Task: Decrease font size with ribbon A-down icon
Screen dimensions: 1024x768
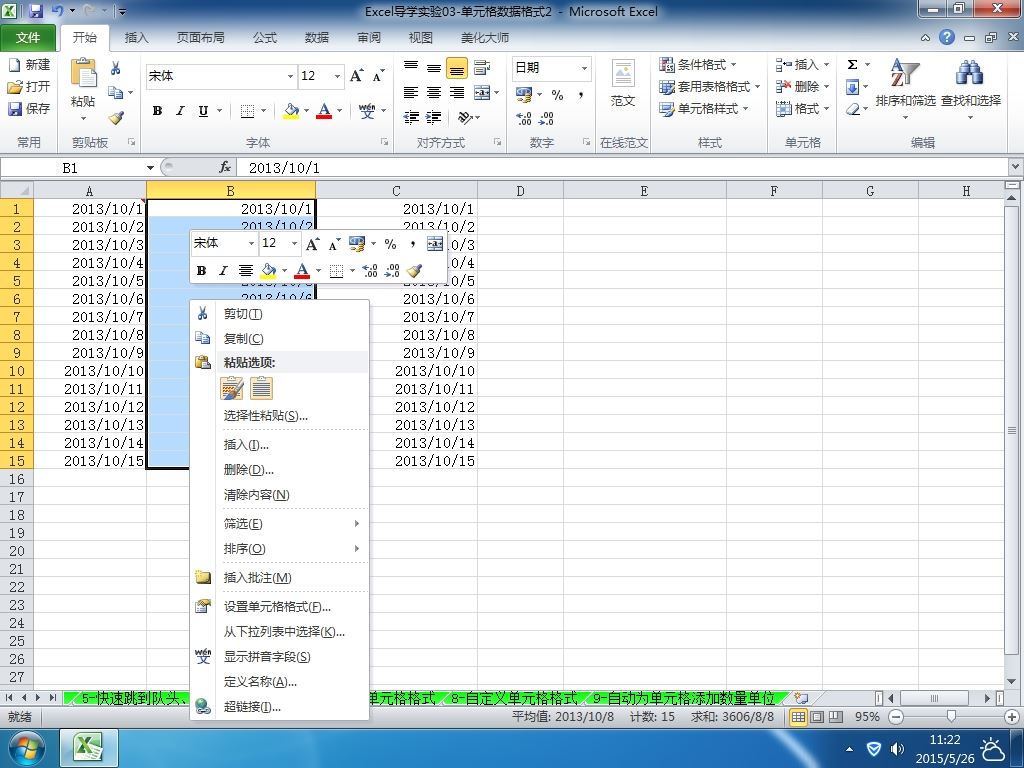Action: (378, 76)
